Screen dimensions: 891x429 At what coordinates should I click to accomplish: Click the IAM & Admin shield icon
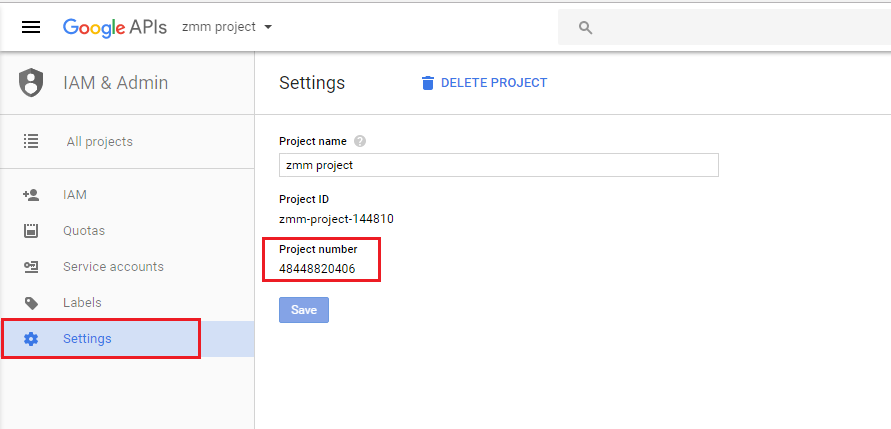pos(31,83)
